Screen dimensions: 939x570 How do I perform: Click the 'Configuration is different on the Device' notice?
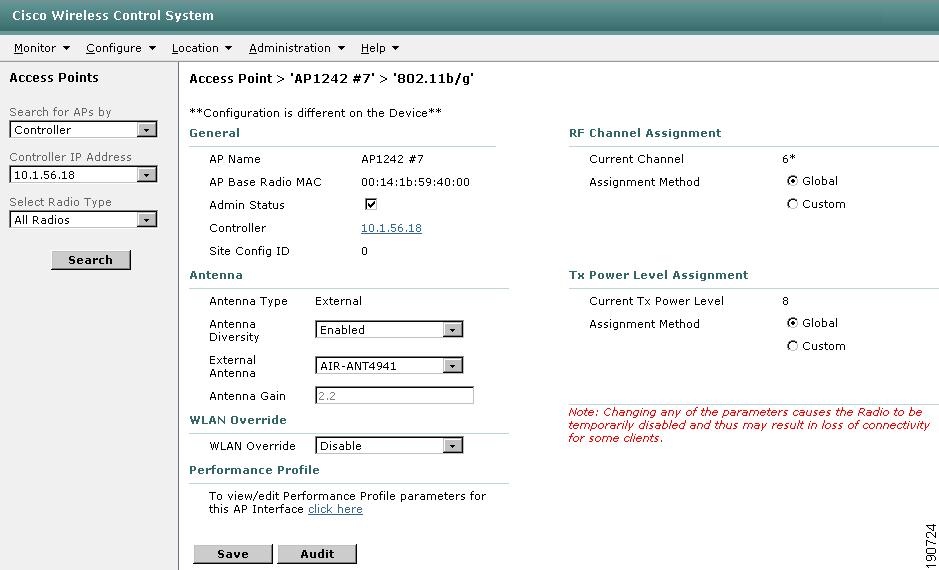316,113
